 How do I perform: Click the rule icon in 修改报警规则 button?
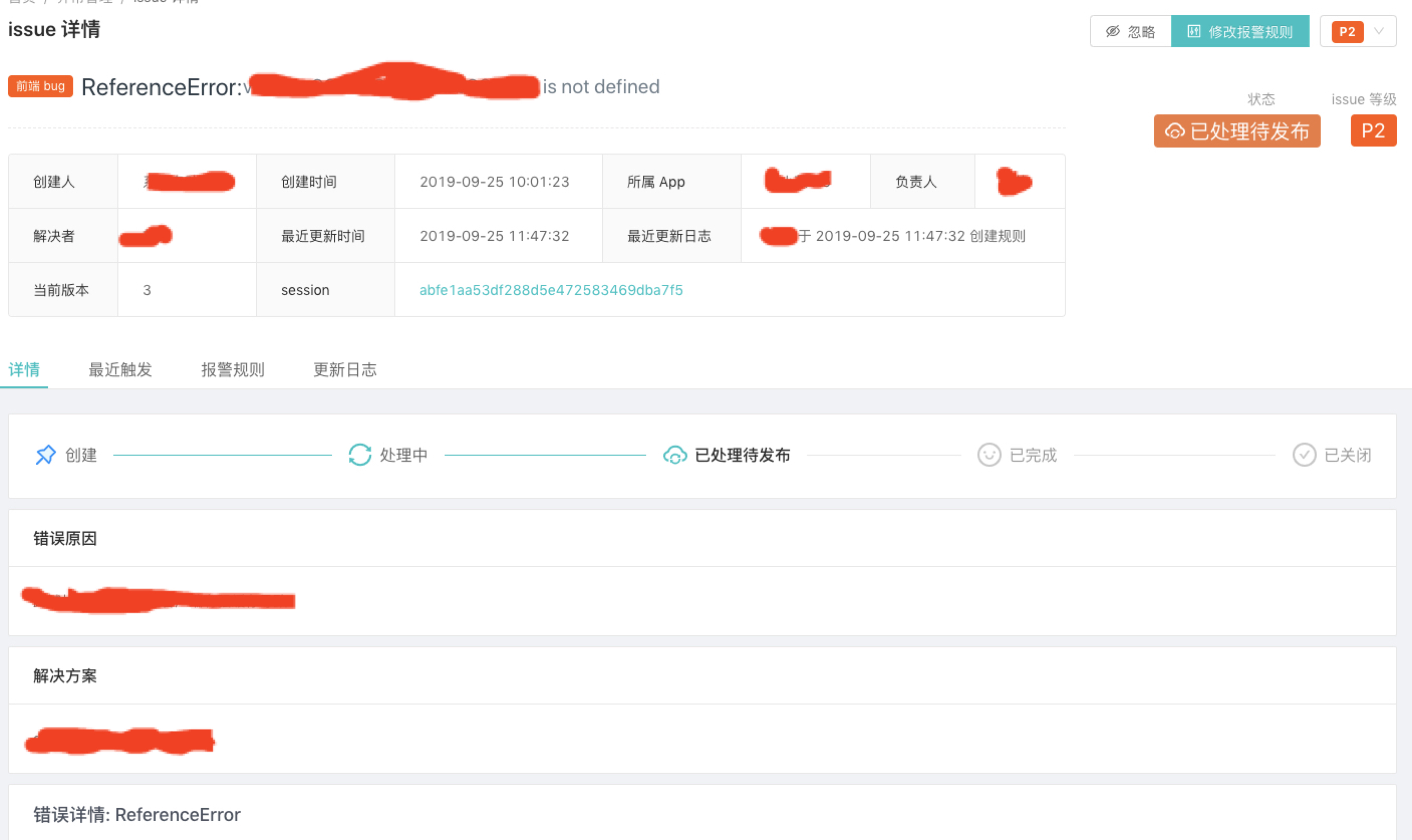[1193, 32]
